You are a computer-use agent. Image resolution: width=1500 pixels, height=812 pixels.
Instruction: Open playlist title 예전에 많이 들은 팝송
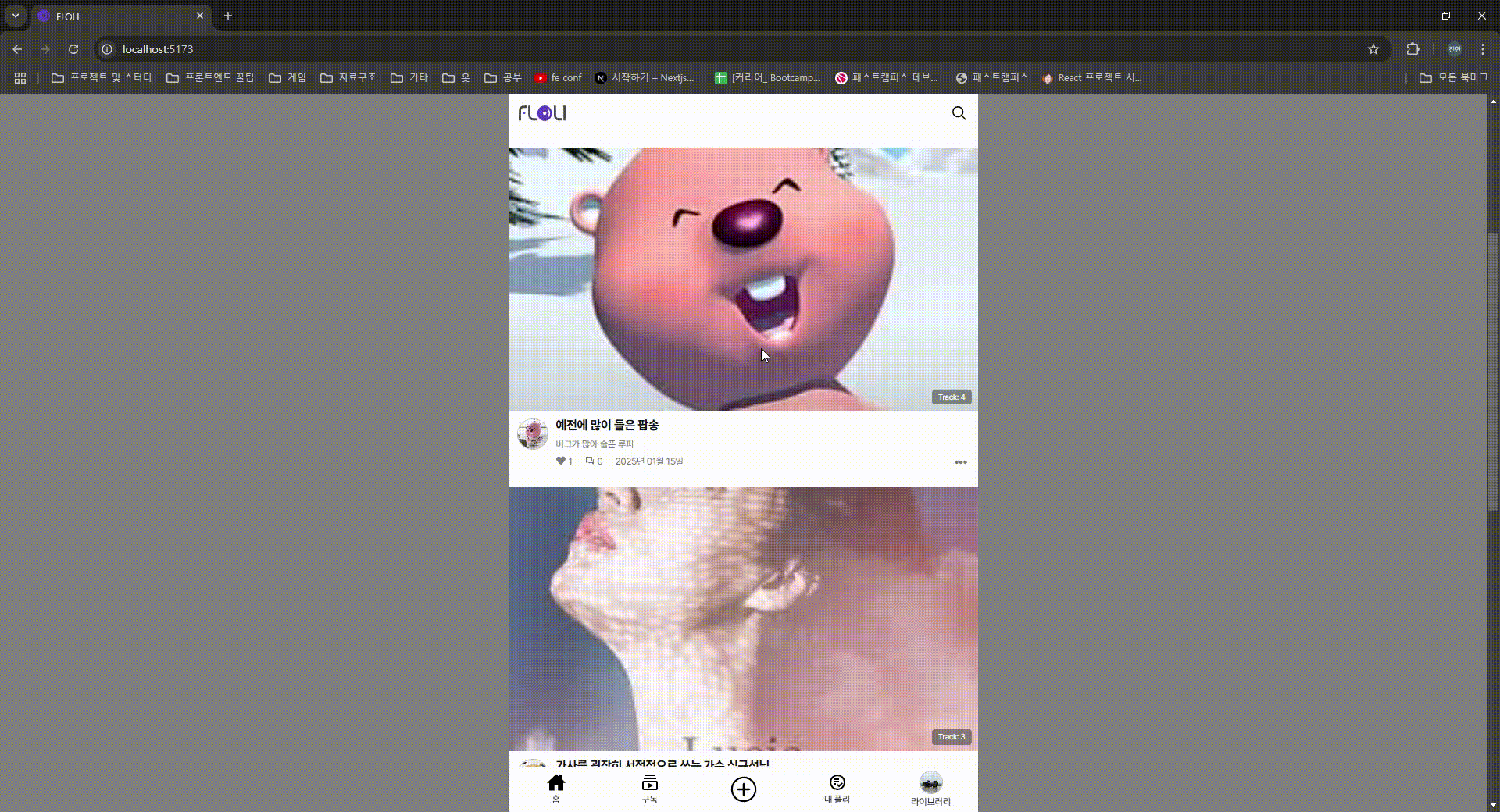pos(607,425)
